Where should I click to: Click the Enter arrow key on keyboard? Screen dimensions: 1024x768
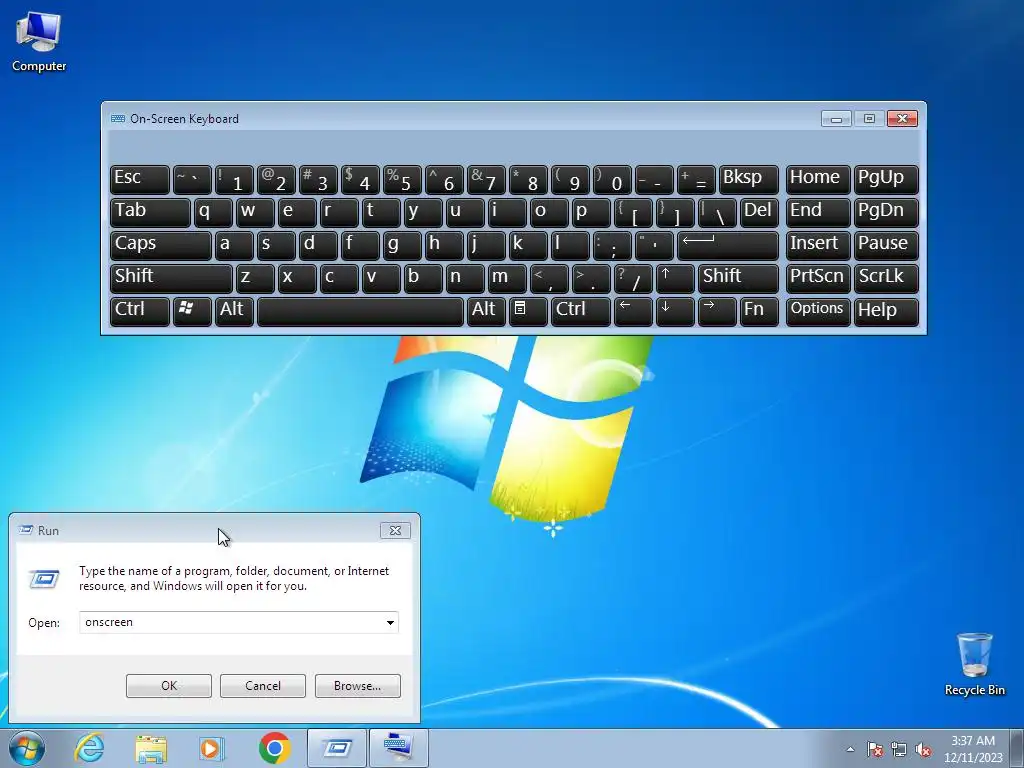coord(728,245)
